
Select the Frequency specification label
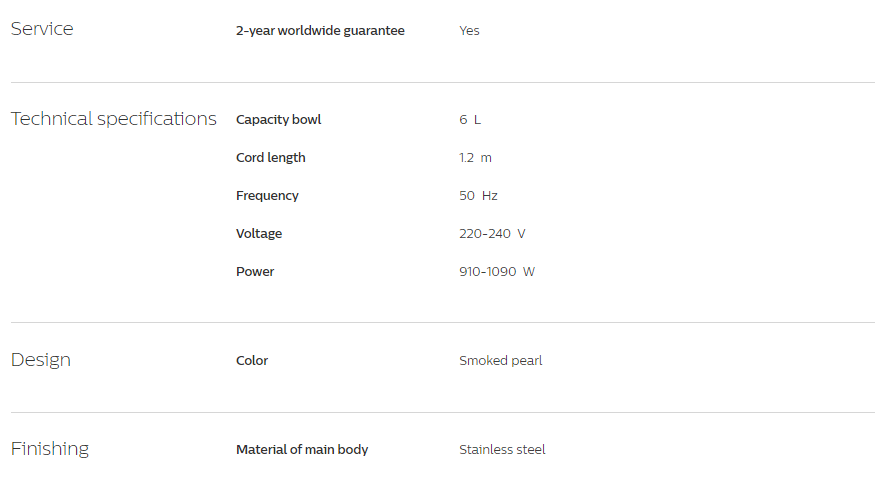[267, 196]
